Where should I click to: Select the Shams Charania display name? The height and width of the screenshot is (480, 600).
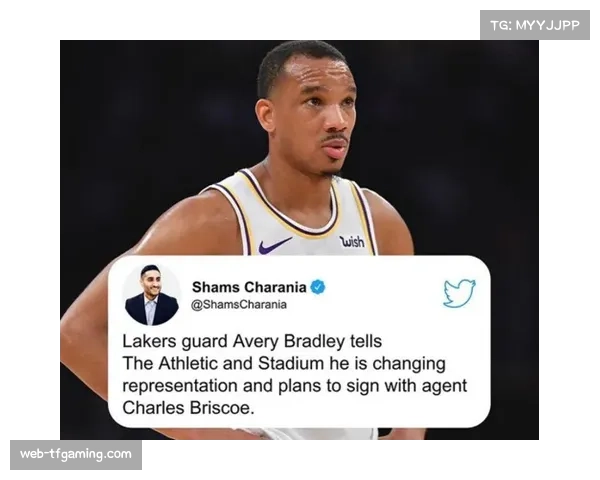click(249, 287)
